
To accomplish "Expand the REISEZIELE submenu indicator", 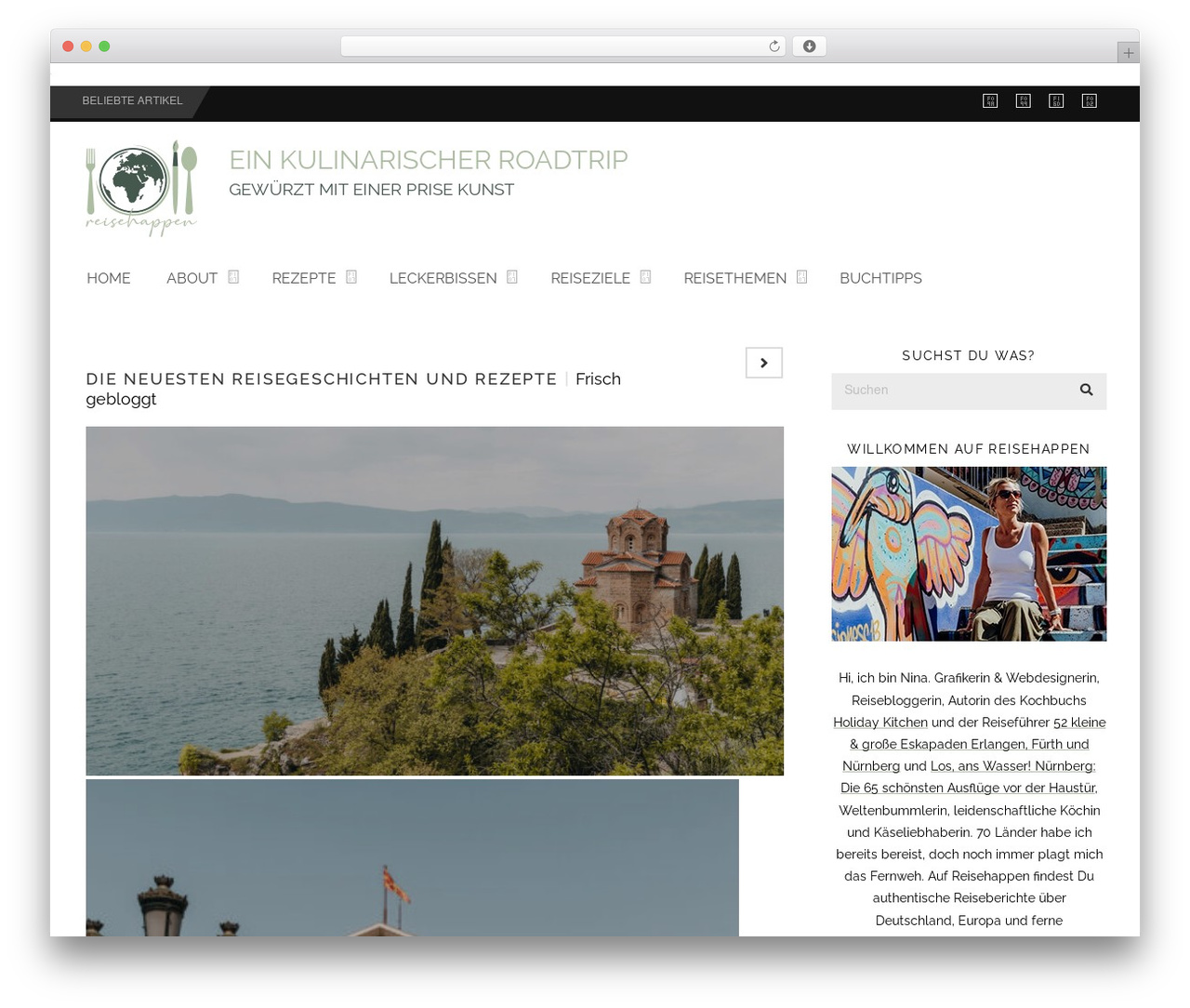I will 645,277.
